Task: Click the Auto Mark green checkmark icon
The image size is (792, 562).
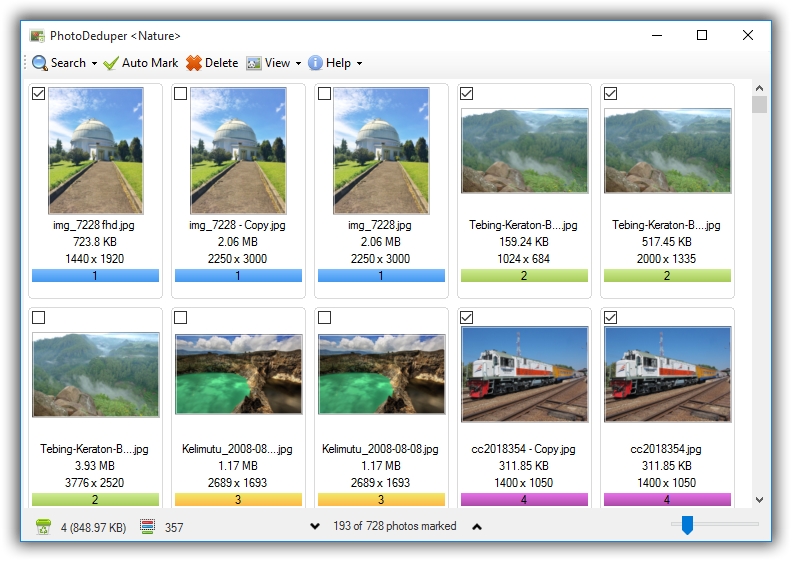Action: (x=111, y=63)
